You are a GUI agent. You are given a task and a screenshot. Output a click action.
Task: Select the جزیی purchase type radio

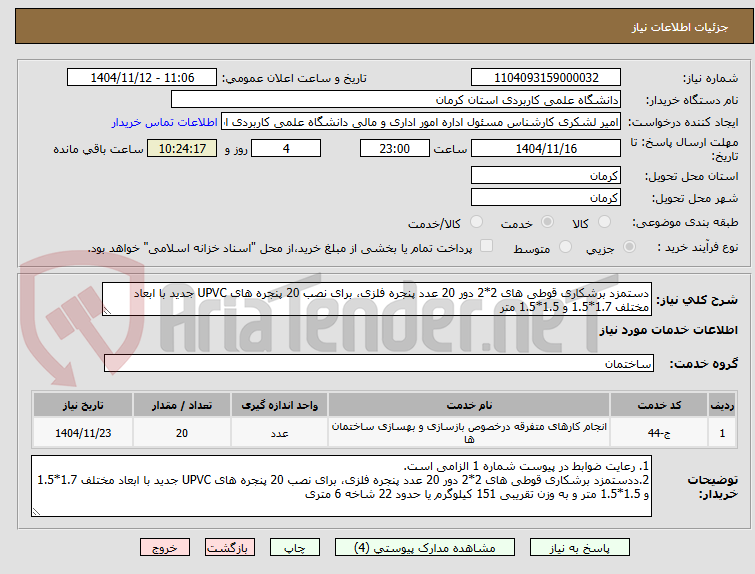coord(629,247)
